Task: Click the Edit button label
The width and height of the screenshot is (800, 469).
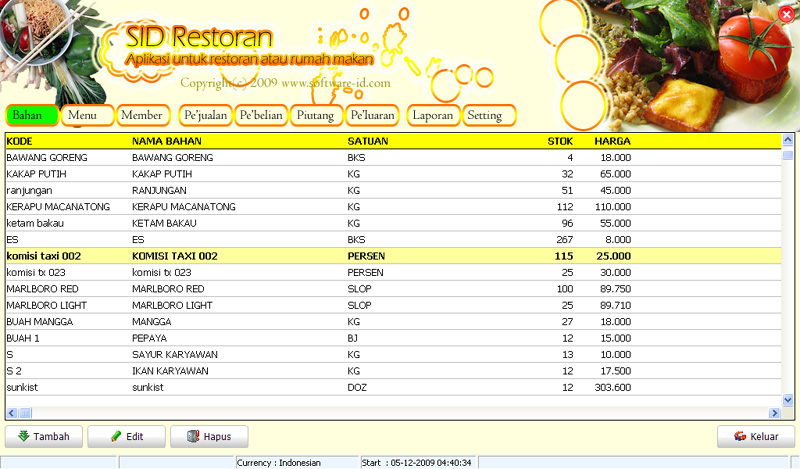Action: pyautogui.click(x=135, y=437)
